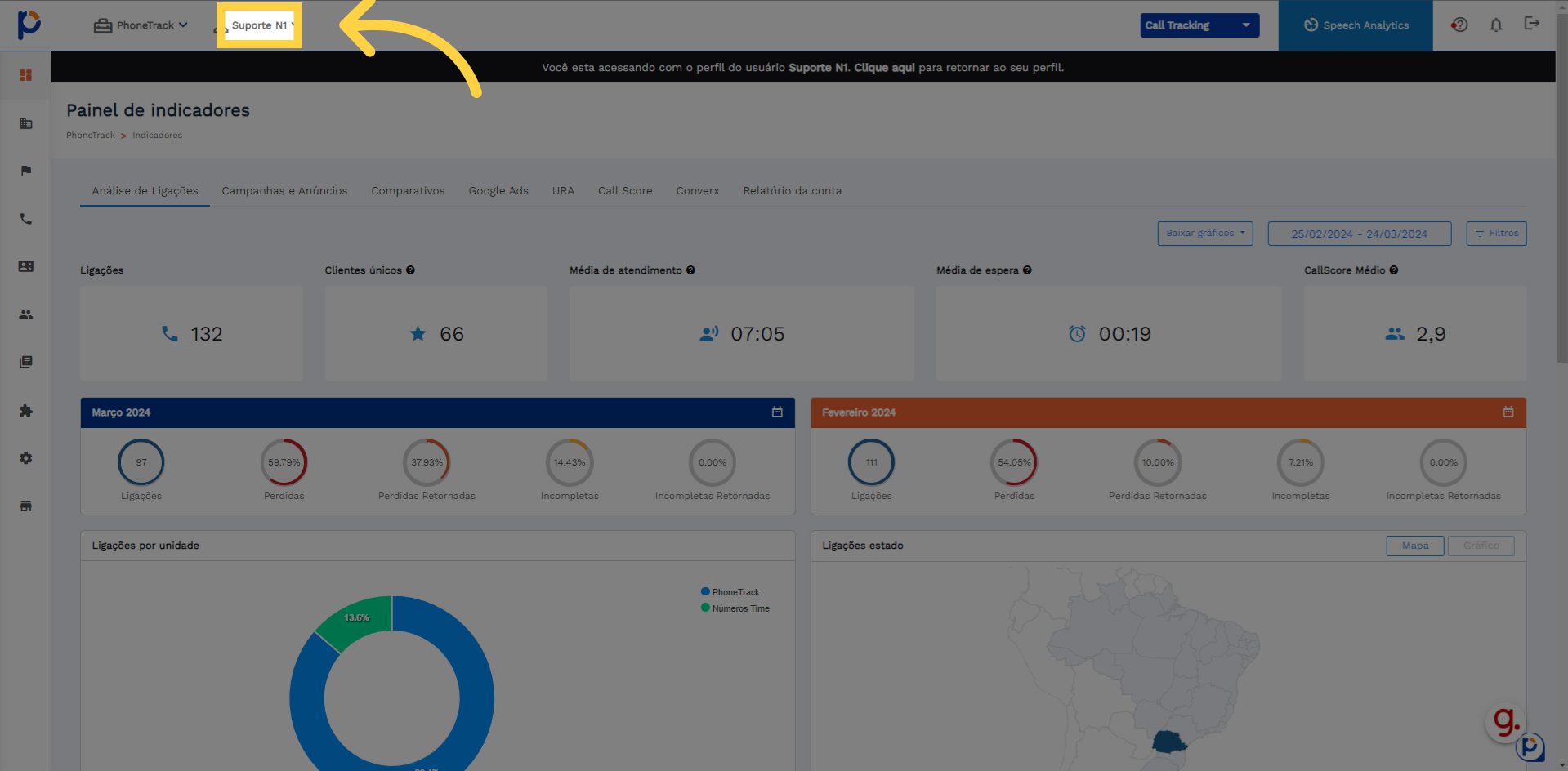Switch to the Comparativos tab
The height and width of the screenshot is (771, 1568).
[x=408, y=191]
